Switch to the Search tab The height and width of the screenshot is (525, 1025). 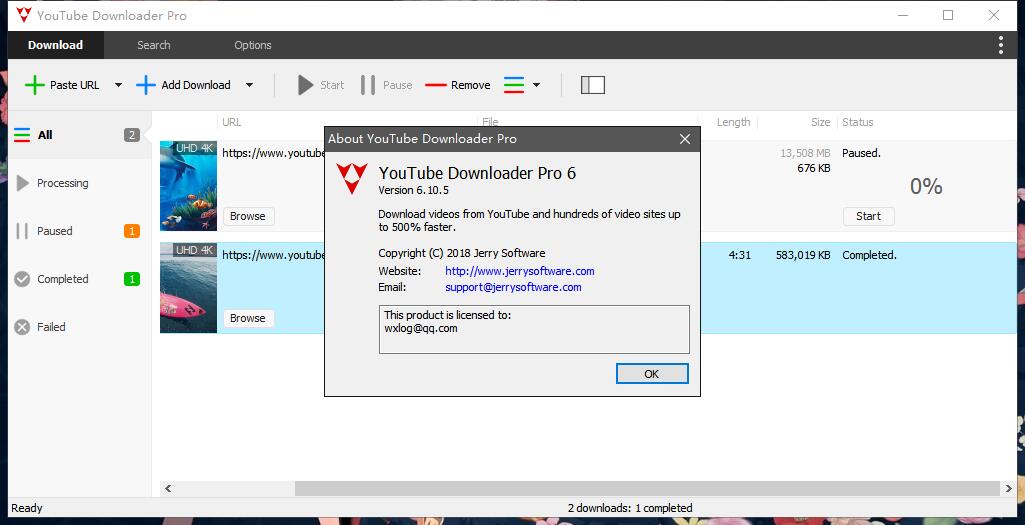click(x=154, y=45)
